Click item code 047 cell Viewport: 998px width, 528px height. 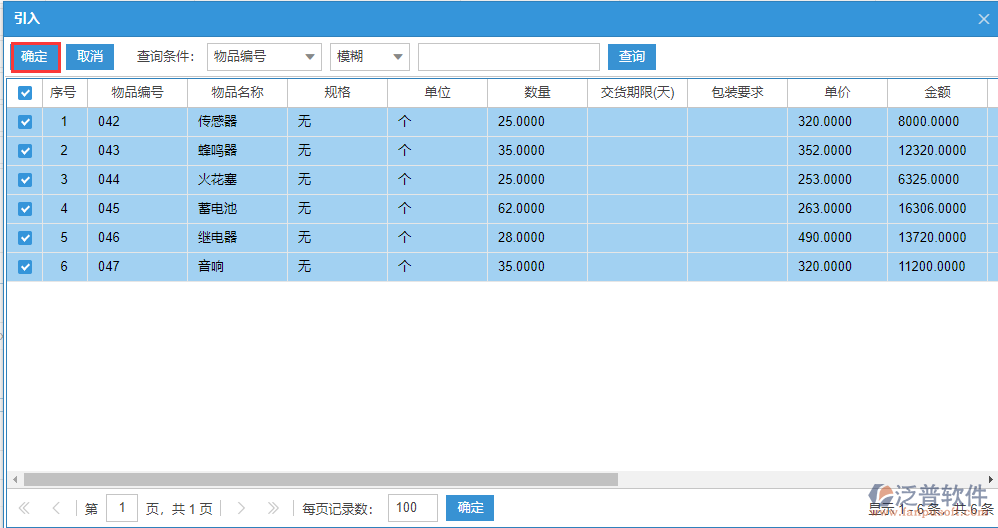click(x=137, y=267)
